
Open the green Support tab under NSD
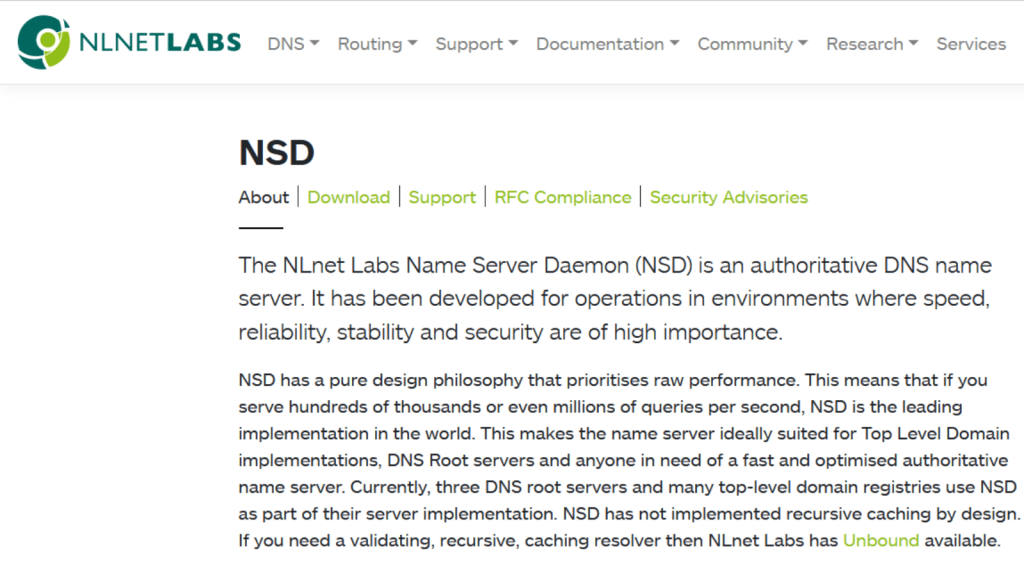[x=442, y=197]
